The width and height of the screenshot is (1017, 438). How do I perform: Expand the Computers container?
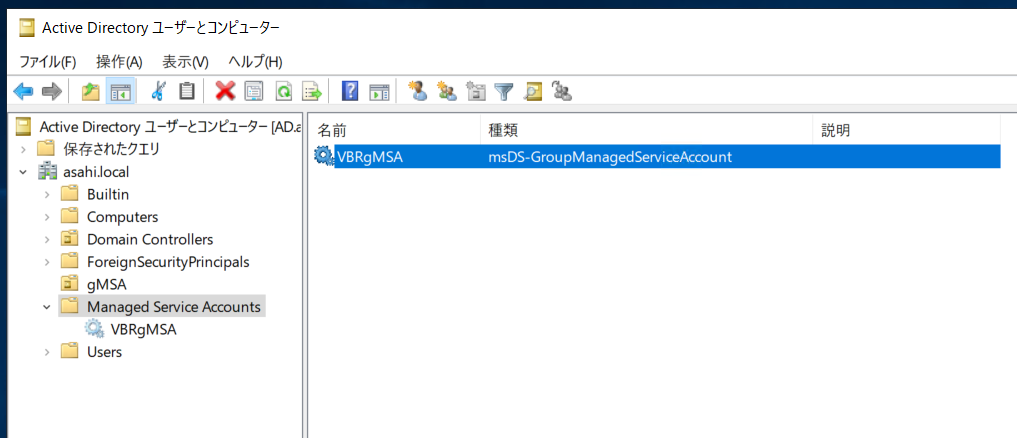(x=47, y=217)
